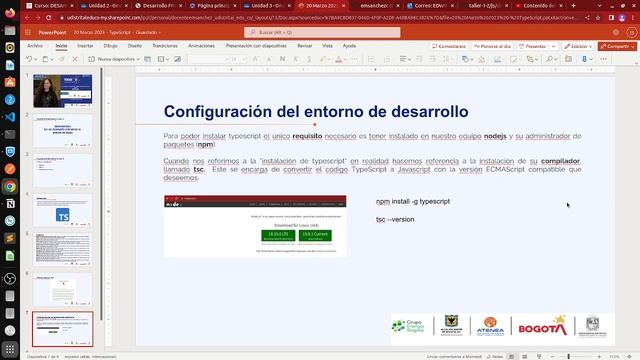Open Firefox from the dock

click(10, 13)
